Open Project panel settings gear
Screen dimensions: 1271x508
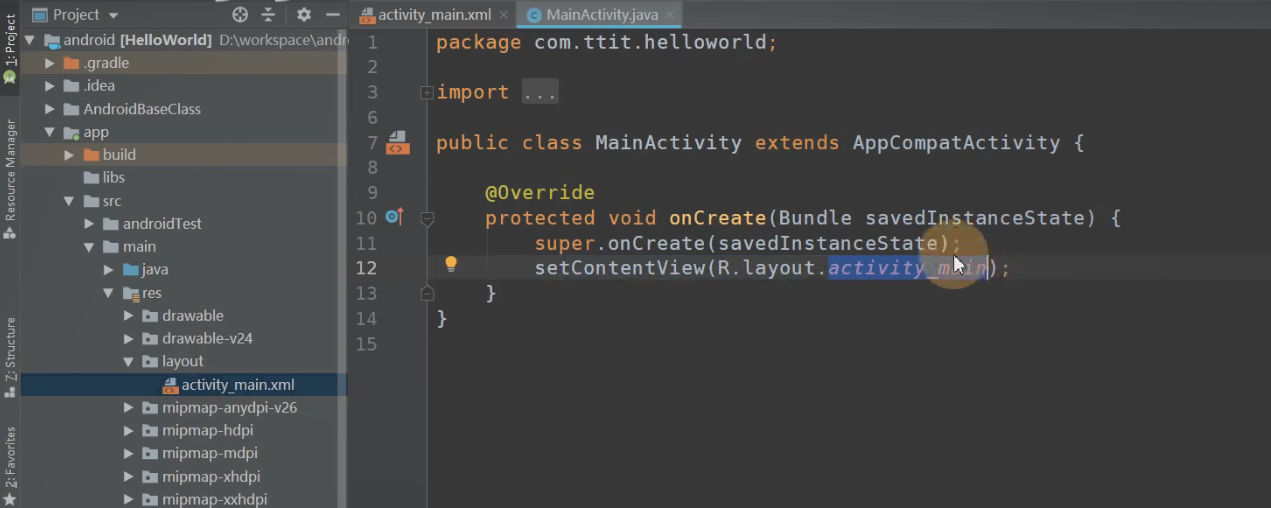304,15
